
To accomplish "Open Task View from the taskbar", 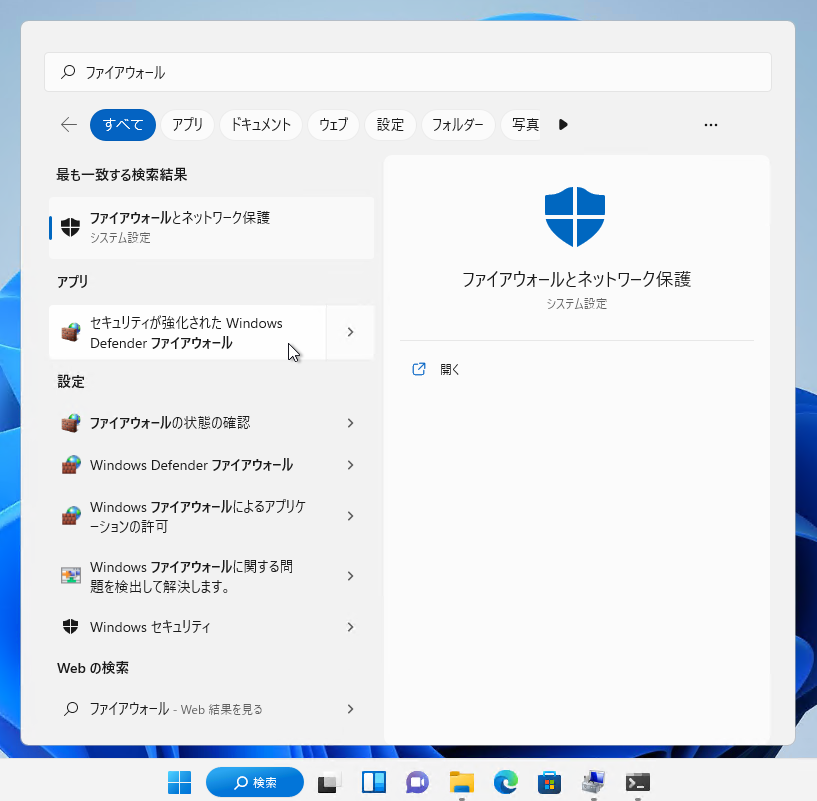I will pos(330,782).
